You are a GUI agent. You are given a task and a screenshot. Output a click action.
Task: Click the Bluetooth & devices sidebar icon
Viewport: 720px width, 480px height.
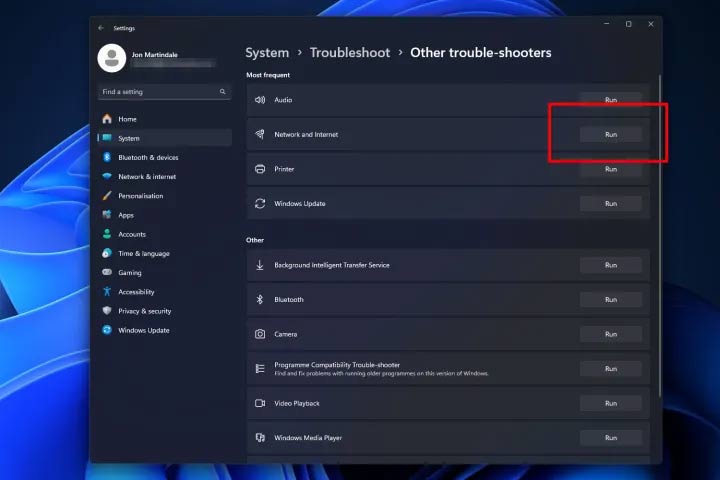point(107,157)
